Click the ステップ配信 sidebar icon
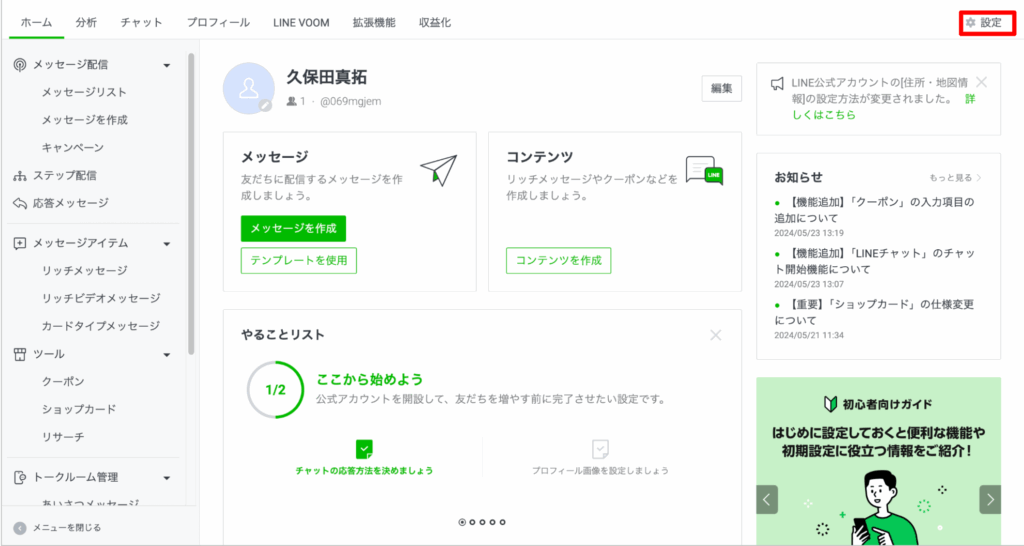This screenshot has height=546, width=1024. (20, 176)
